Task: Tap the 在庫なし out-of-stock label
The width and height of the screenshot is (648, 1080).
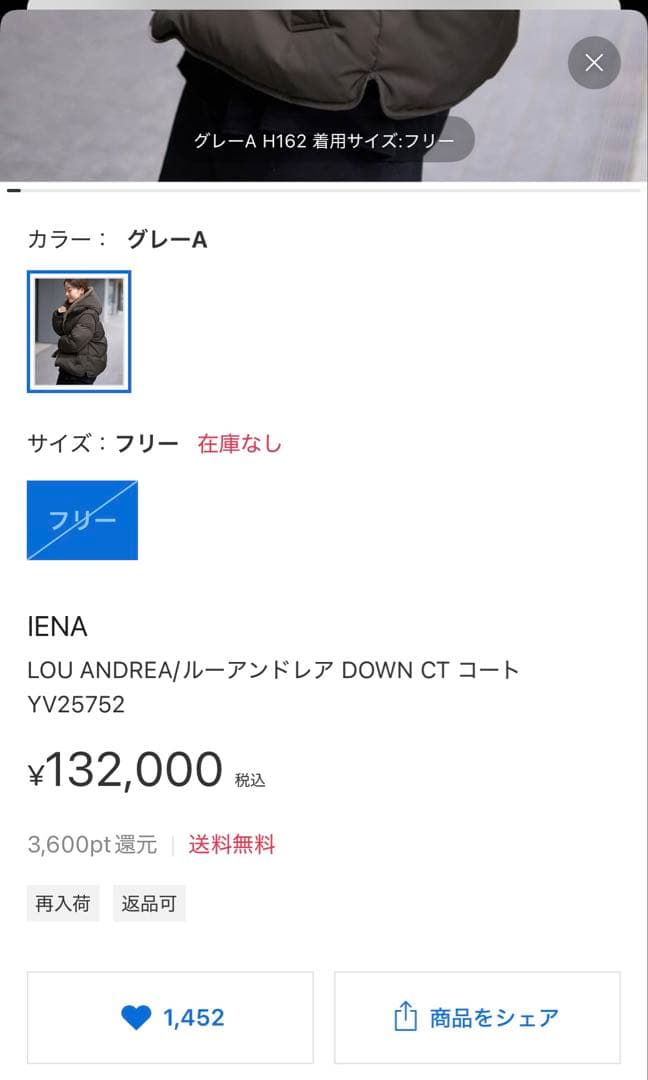Action: click(240, 443)
